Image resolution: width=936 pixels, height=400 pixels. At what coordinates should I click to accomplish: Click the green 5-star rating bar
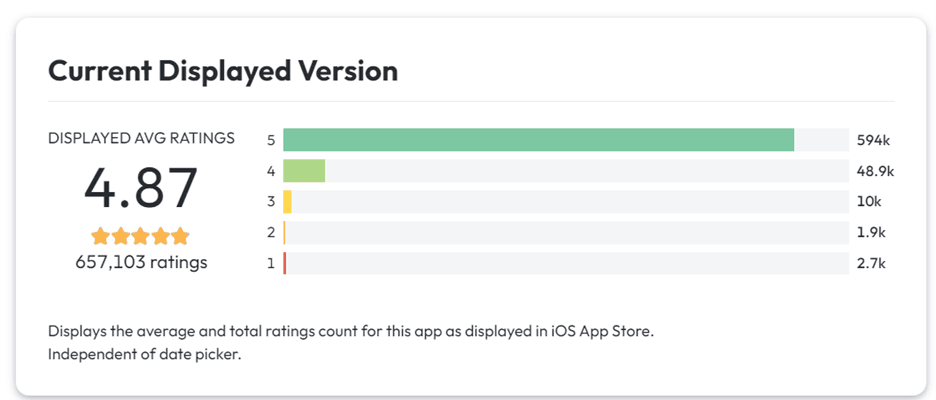pyautogui.click(x=538, y=140)
